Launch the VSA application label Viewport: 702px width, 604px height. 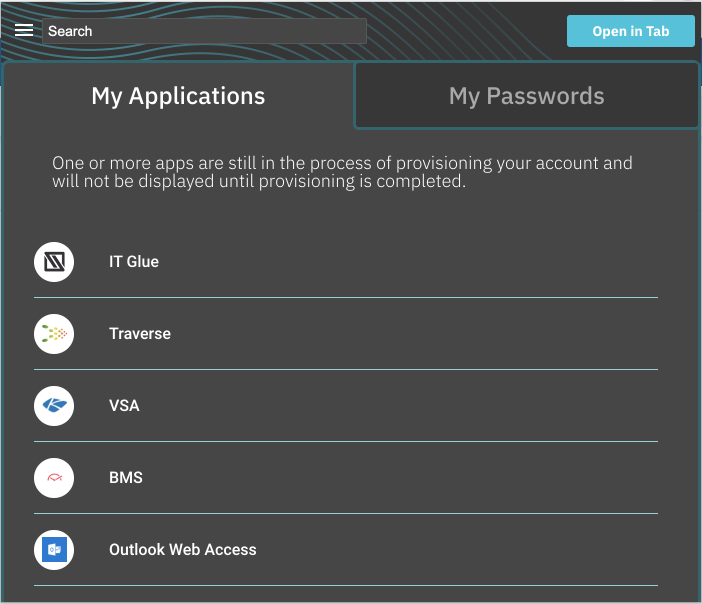click(124, 406)
